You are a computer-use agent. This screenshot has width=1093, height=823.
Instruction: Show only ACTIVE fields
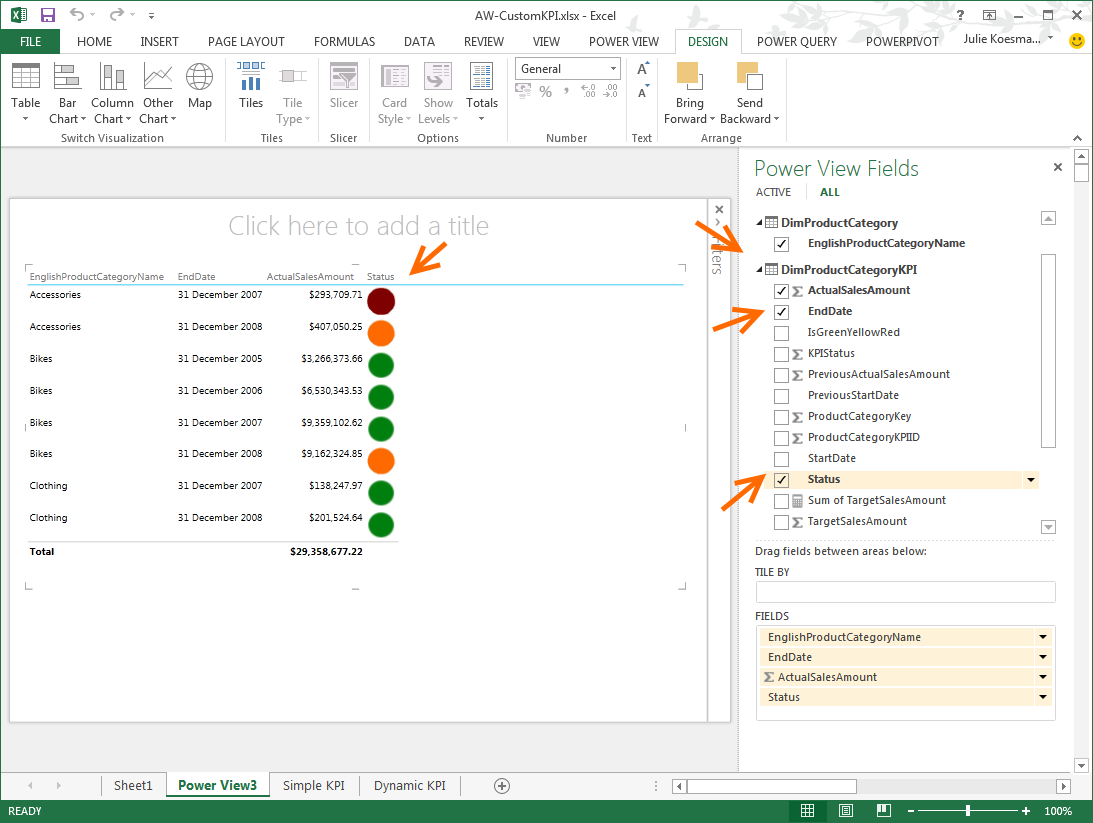click(x=773, y=192)
